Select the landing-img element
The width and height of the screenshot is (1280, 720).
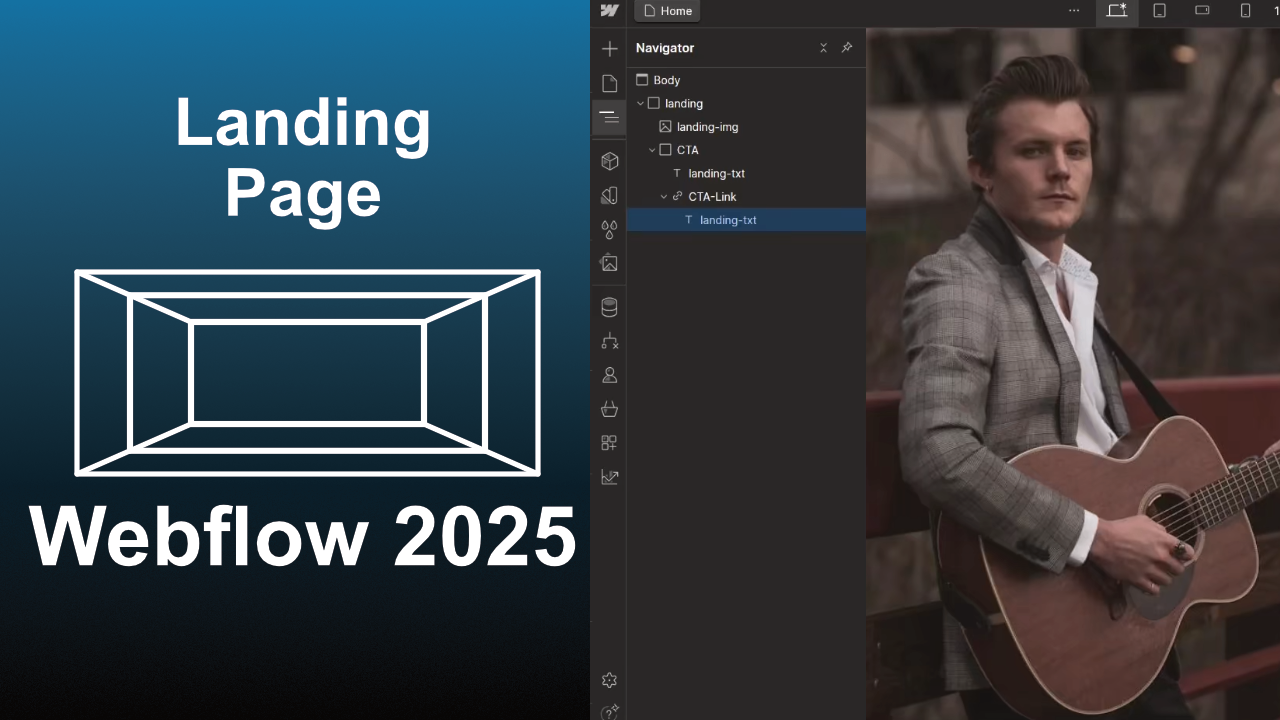click(746, 127)
